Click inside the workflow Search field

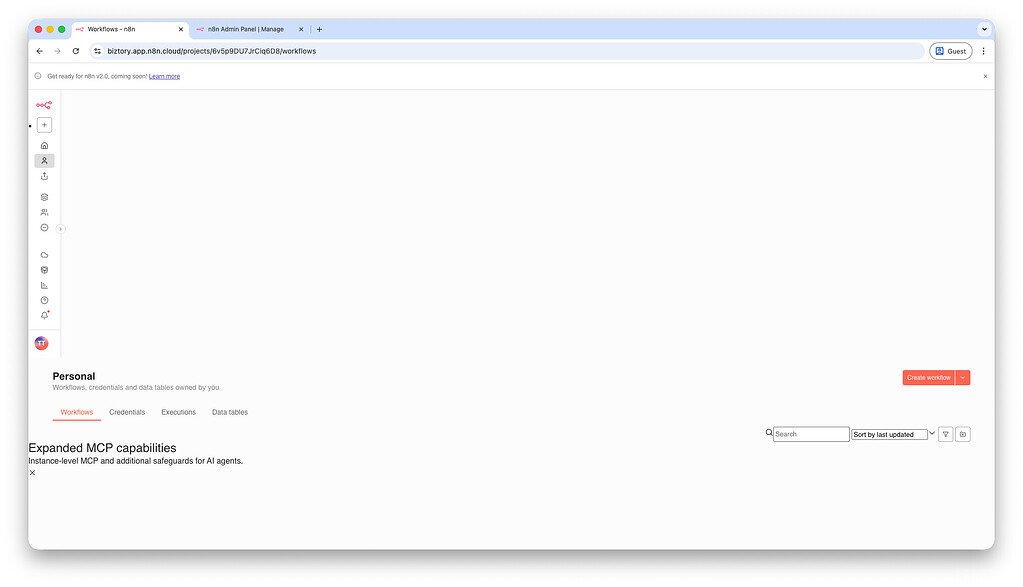pos(810,433)
